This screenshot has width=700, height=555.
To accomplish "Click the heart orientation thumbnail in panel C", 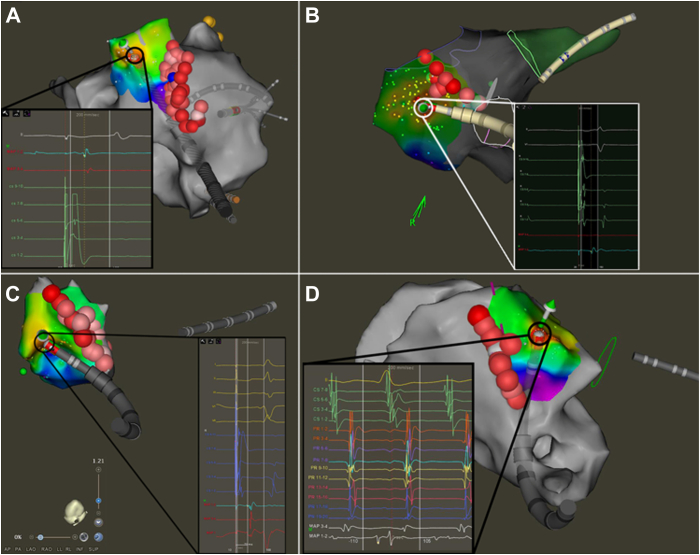I will pos(76,512).
